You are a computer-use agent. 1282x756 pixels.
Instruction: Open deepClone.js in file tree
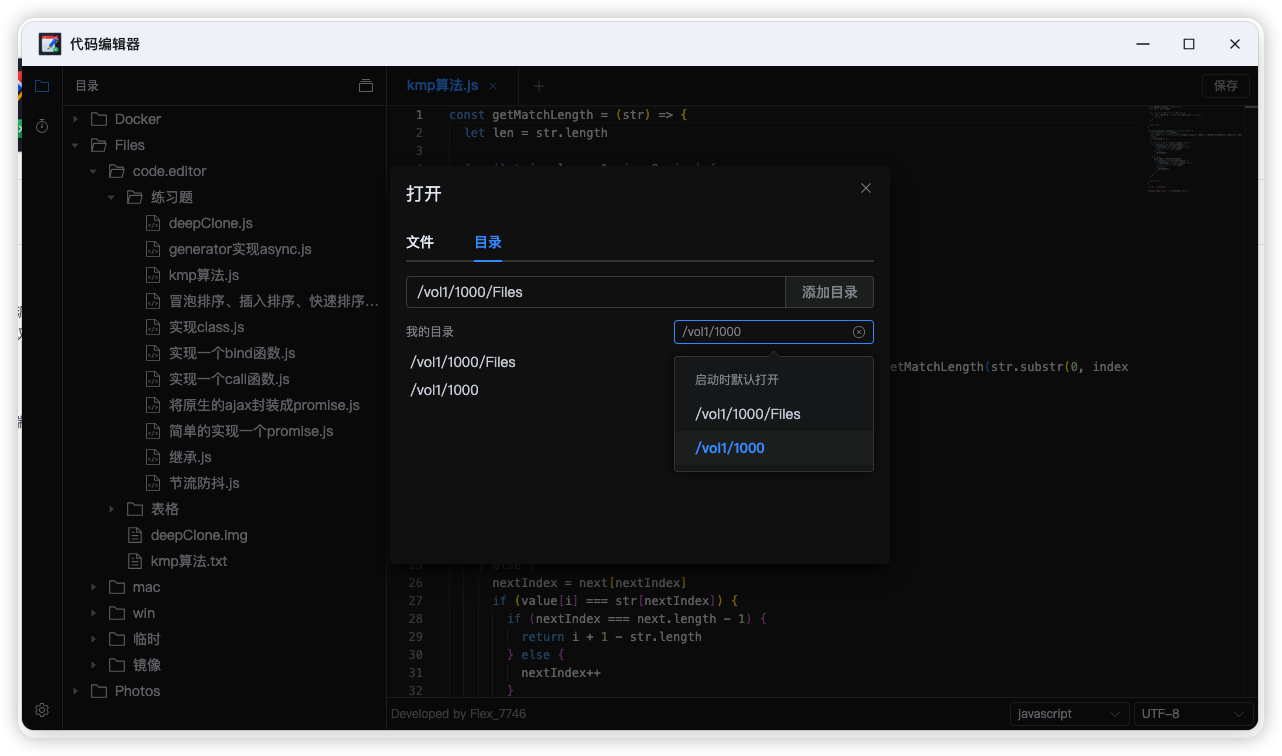click(210, 223)
